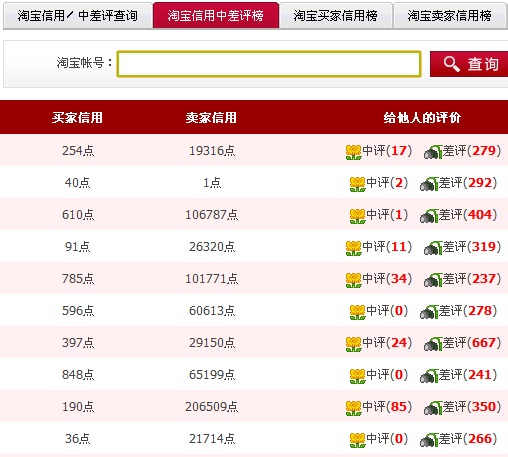This screenshot has width=508, height=457.
Task: Click the grey negative-review icon beside 差评(279)
Action: 433,152
